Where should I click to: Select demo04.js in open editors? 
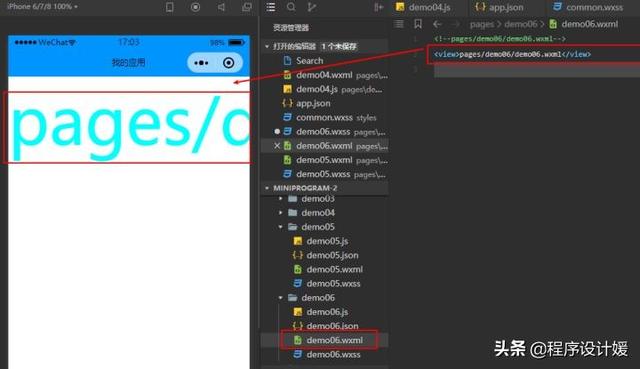click(325, 89)
